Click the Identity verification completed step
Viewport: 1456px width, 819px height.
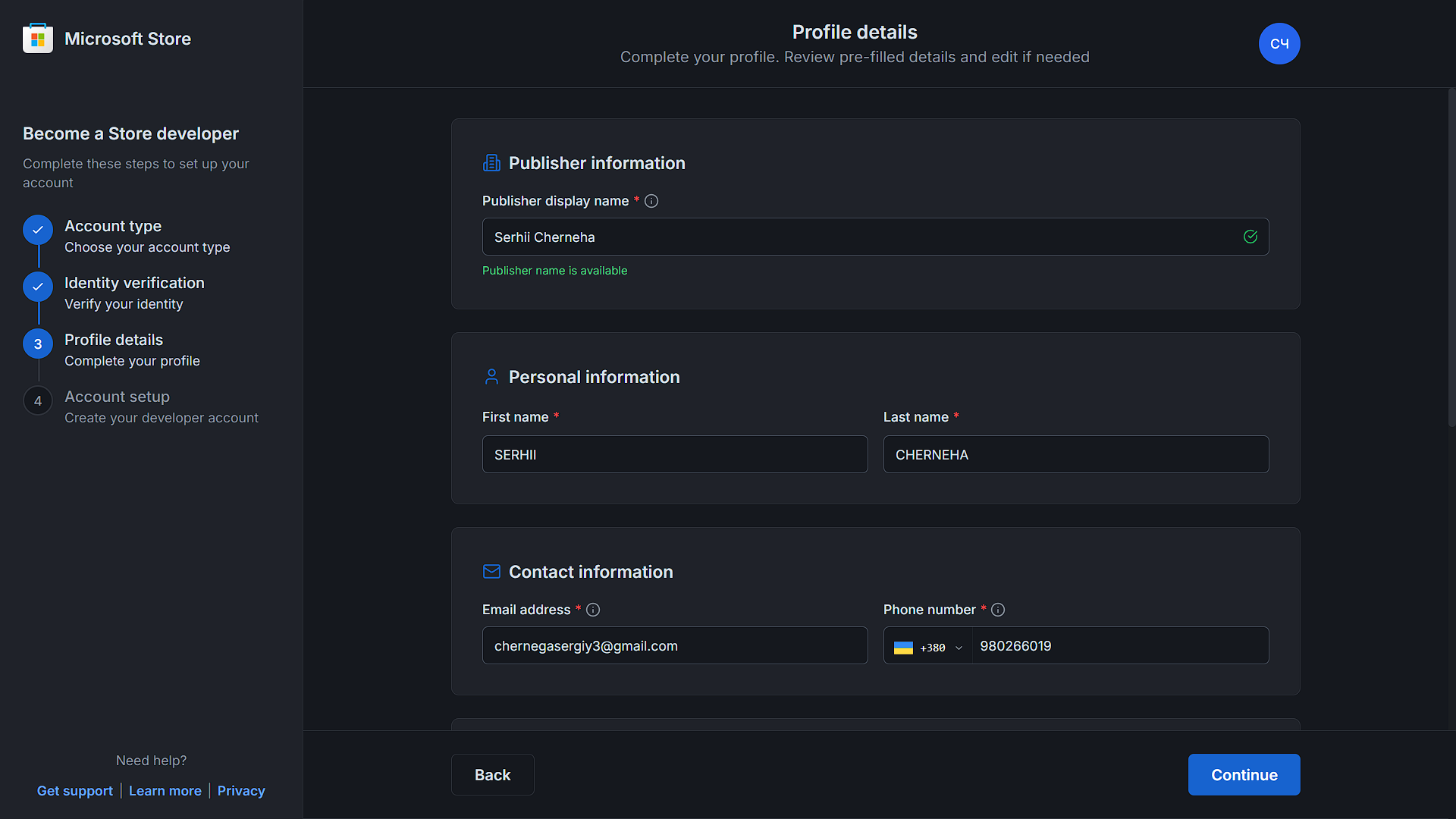(x=37, y=287)
